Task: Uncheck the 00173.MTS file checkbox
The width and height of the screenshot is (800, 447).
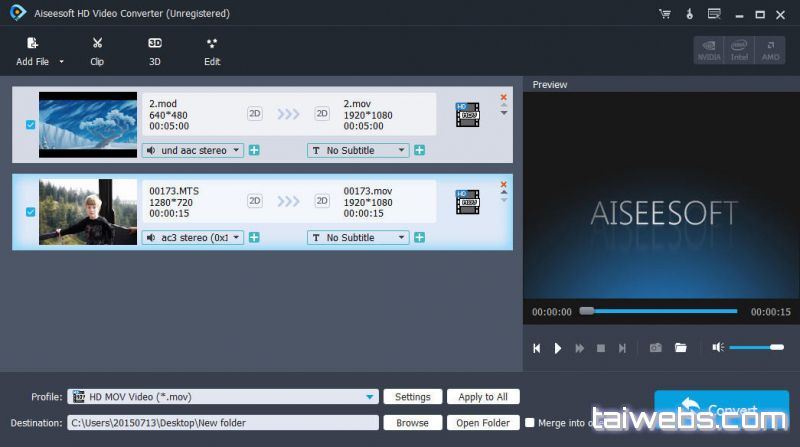Action: pos(30,212)
